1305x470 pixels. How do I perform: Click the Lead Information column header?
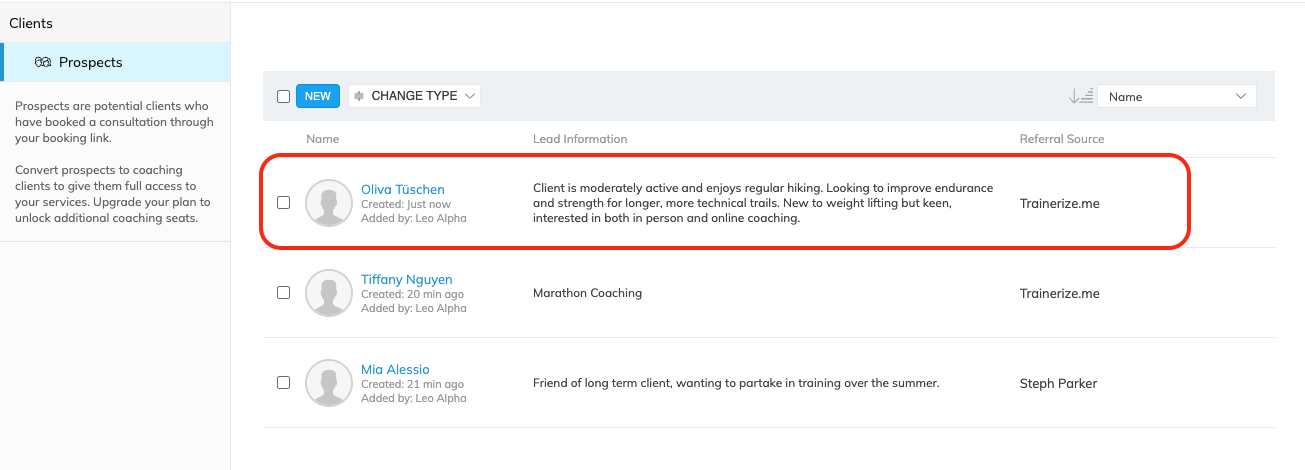(x=580, y=139)
